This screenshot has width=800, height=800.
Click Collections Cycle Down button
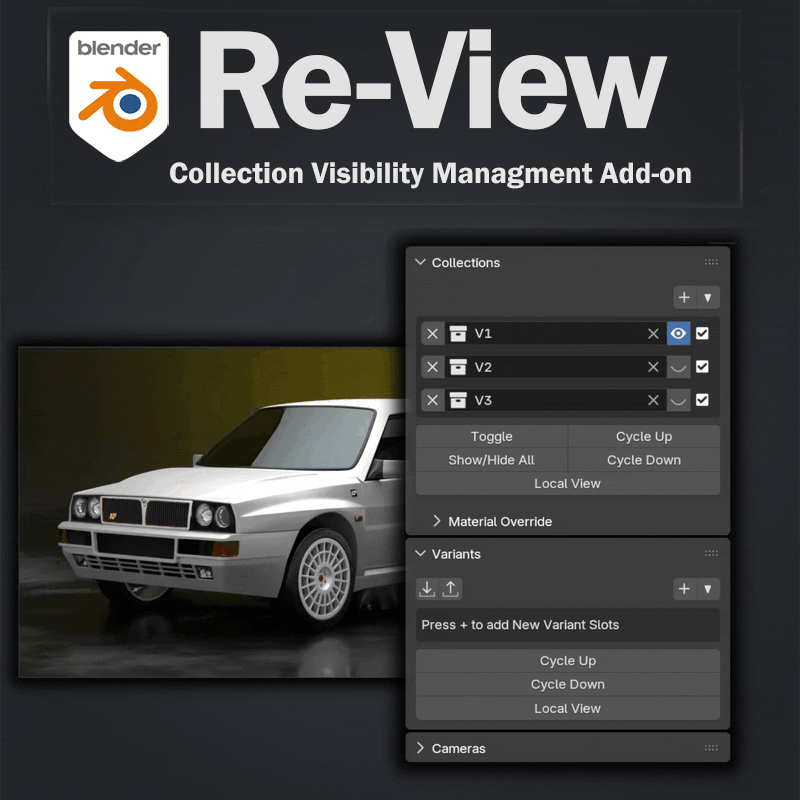644,460
